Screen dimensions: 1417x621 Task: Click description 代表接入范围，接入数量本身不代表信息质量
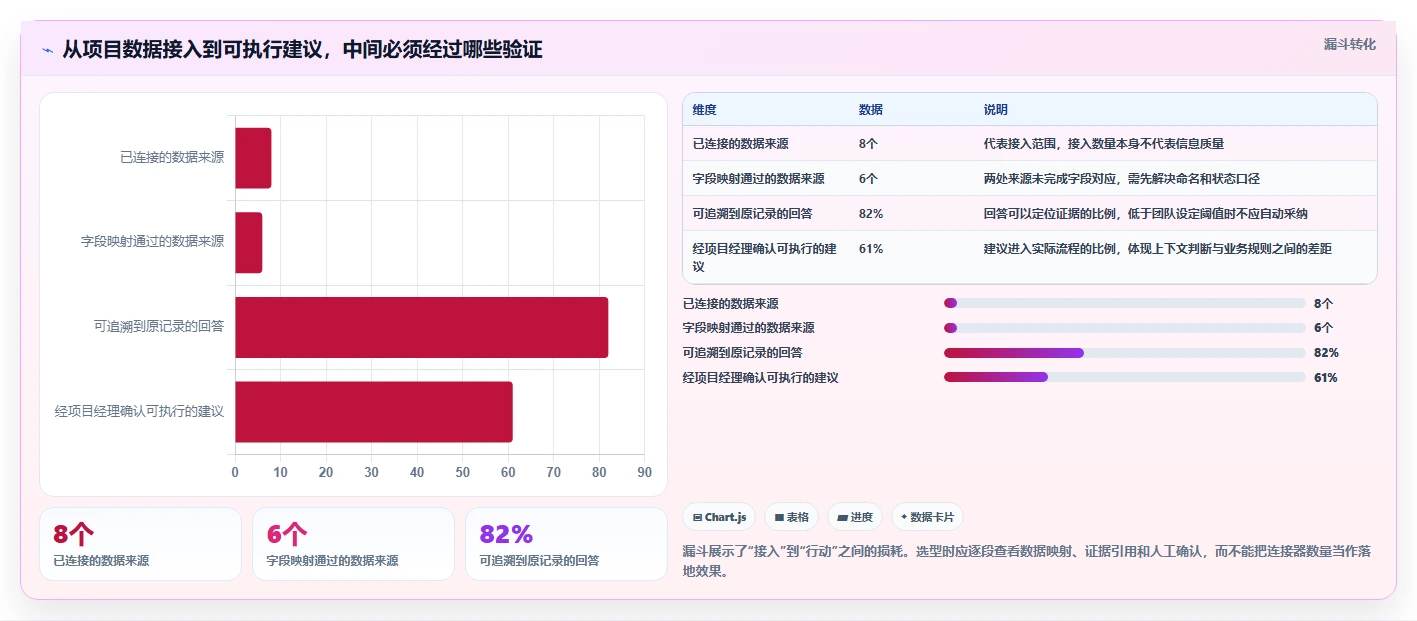[x=1104, y=144]
